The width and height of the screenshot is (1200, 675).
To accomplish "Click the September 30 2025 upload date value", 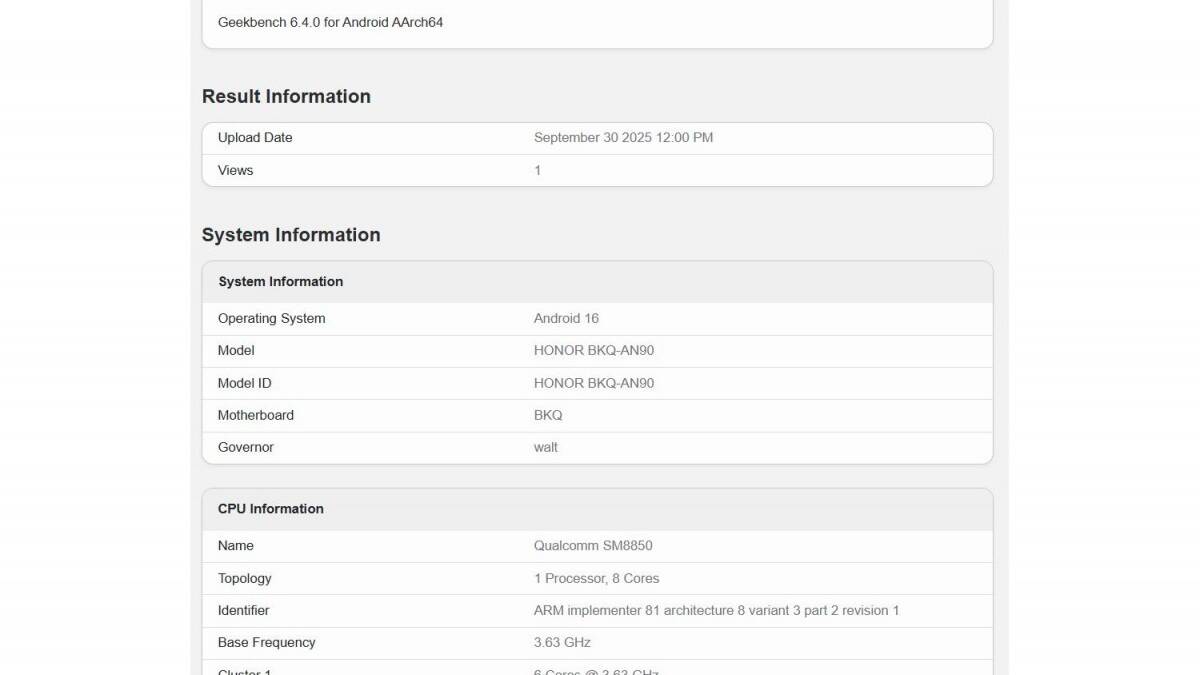I will (x=623, y=138).
